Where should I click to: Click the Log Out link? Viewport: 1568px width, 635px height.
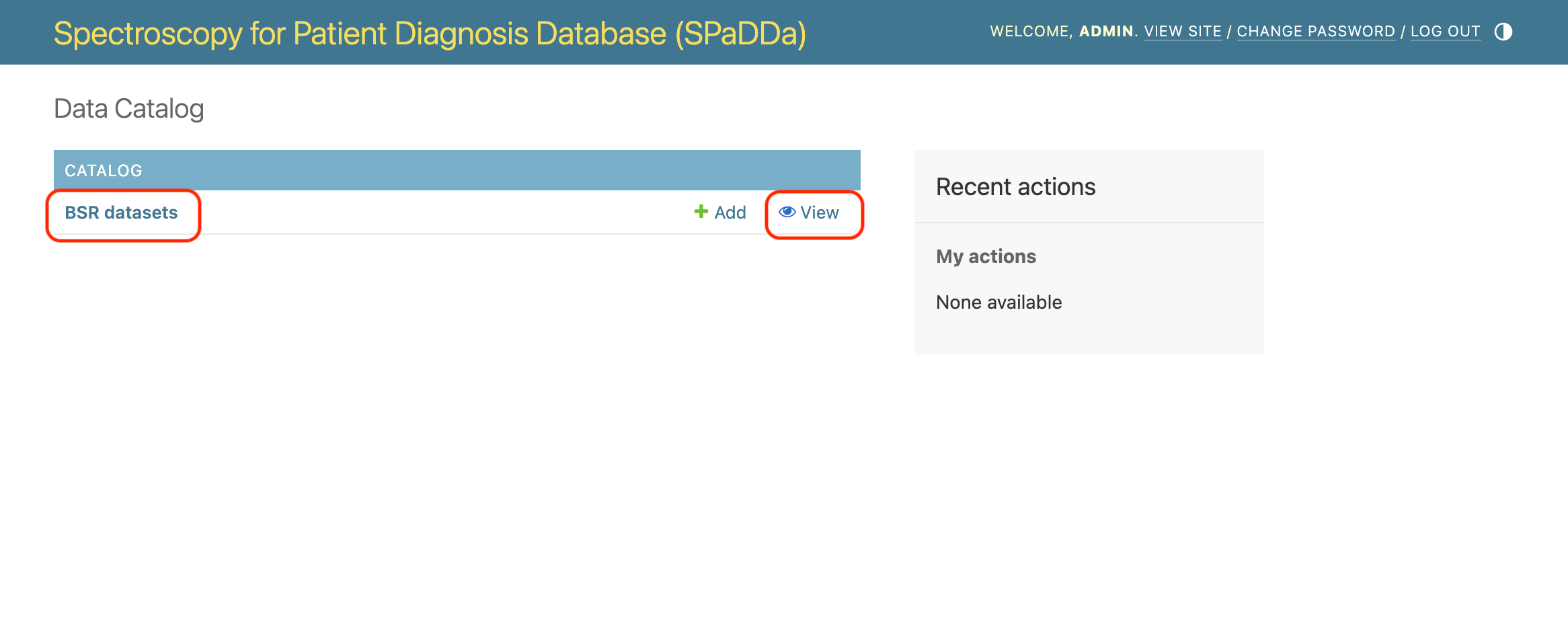[x=1445, y=32]
